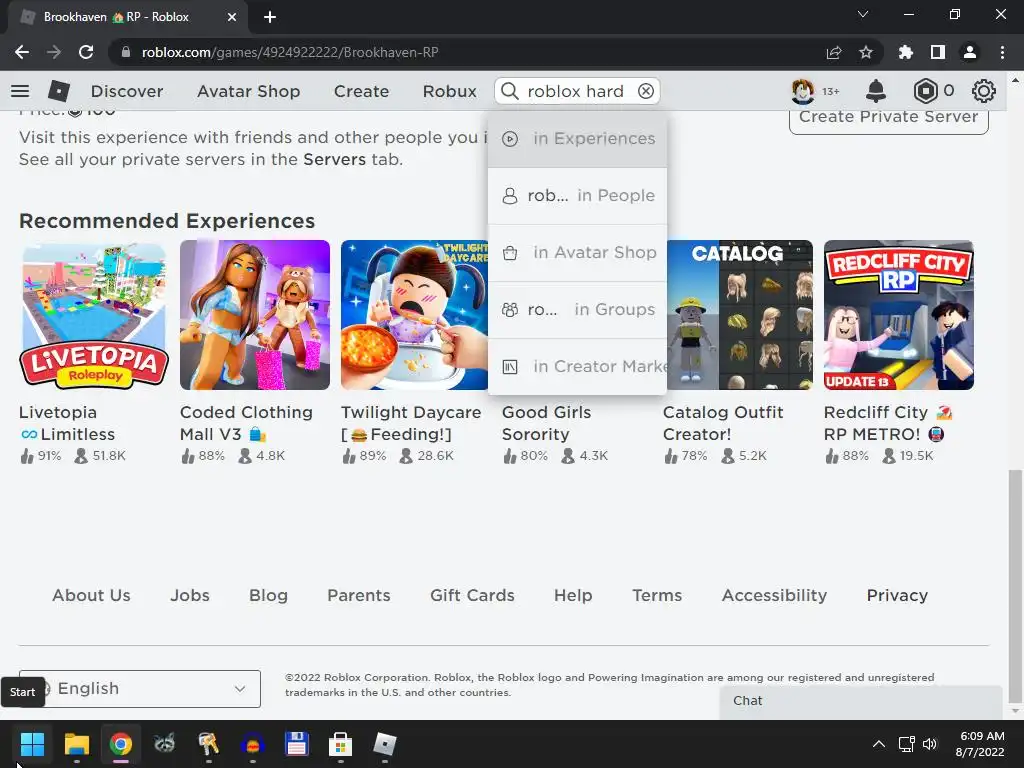Viewport: 1024px width, 768px height.
Task: Open the avatar profile icon
Action: (803, 91)
